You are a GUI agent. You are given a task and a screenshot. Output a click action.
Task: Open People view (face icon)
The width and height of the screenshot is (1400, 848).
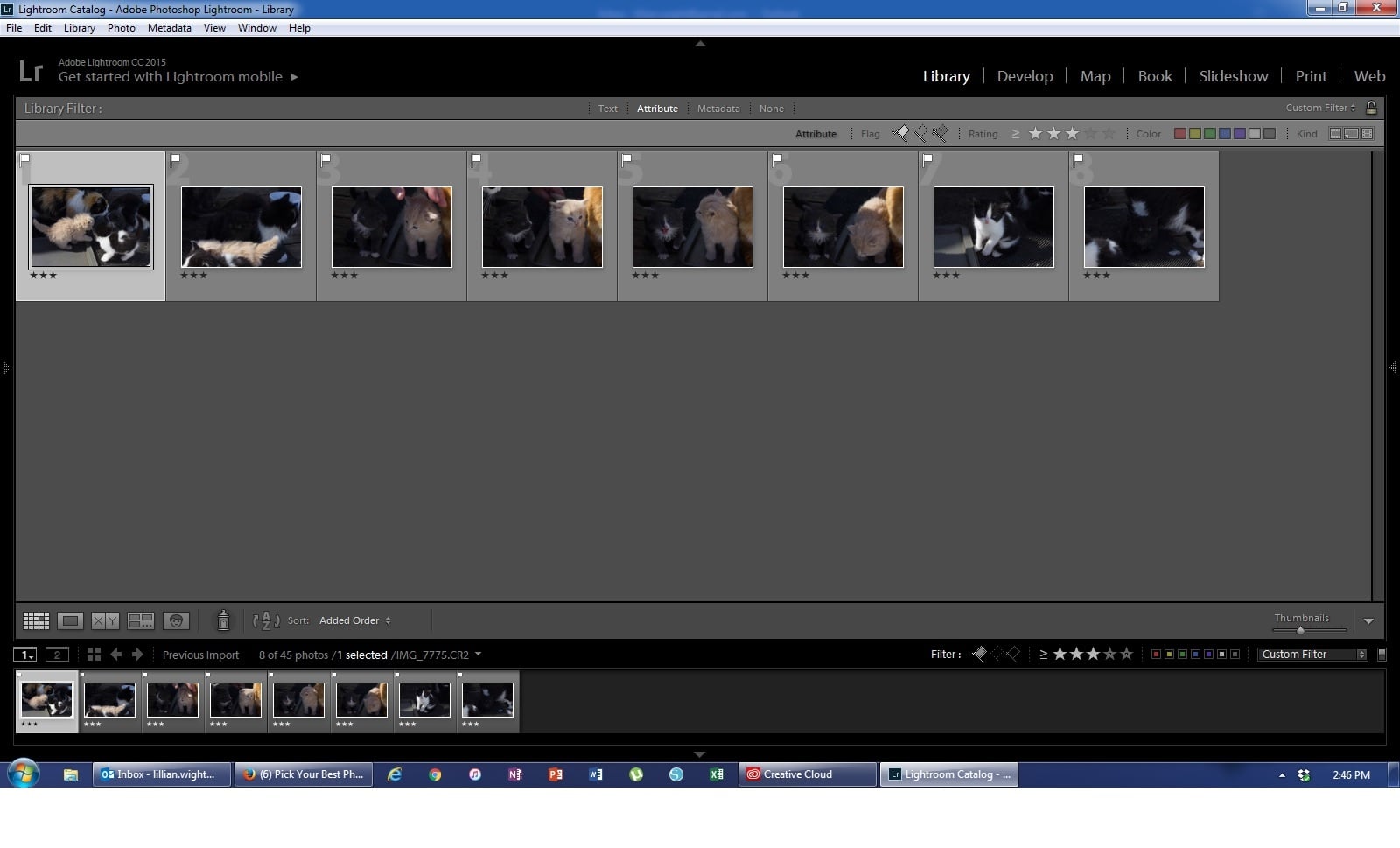click(176, 620)
